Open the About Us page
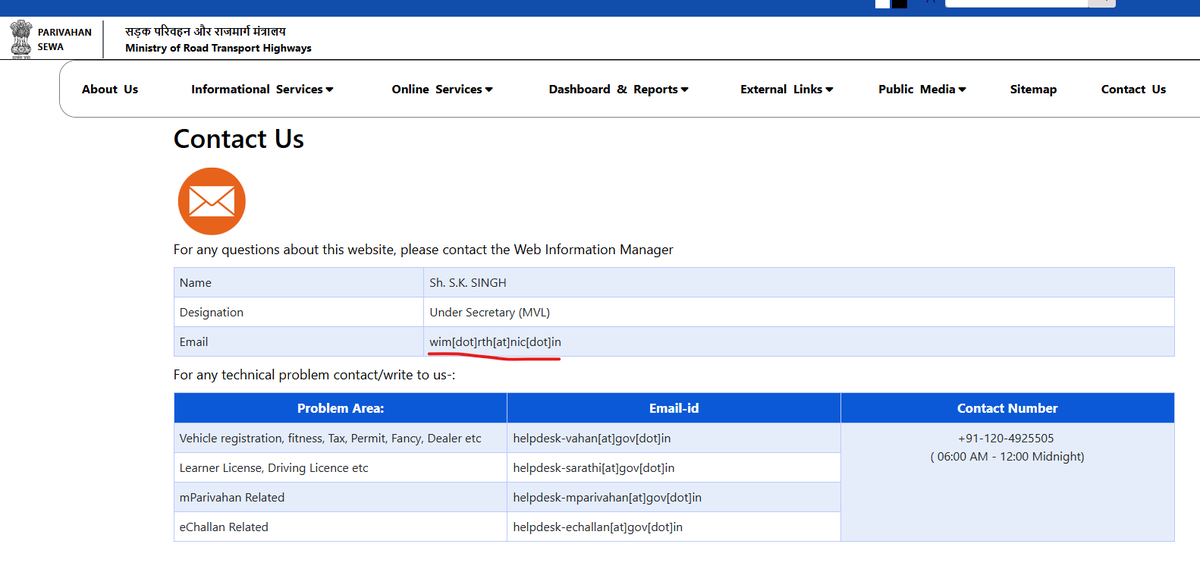 pyautogui.click(x=110, y=89)
